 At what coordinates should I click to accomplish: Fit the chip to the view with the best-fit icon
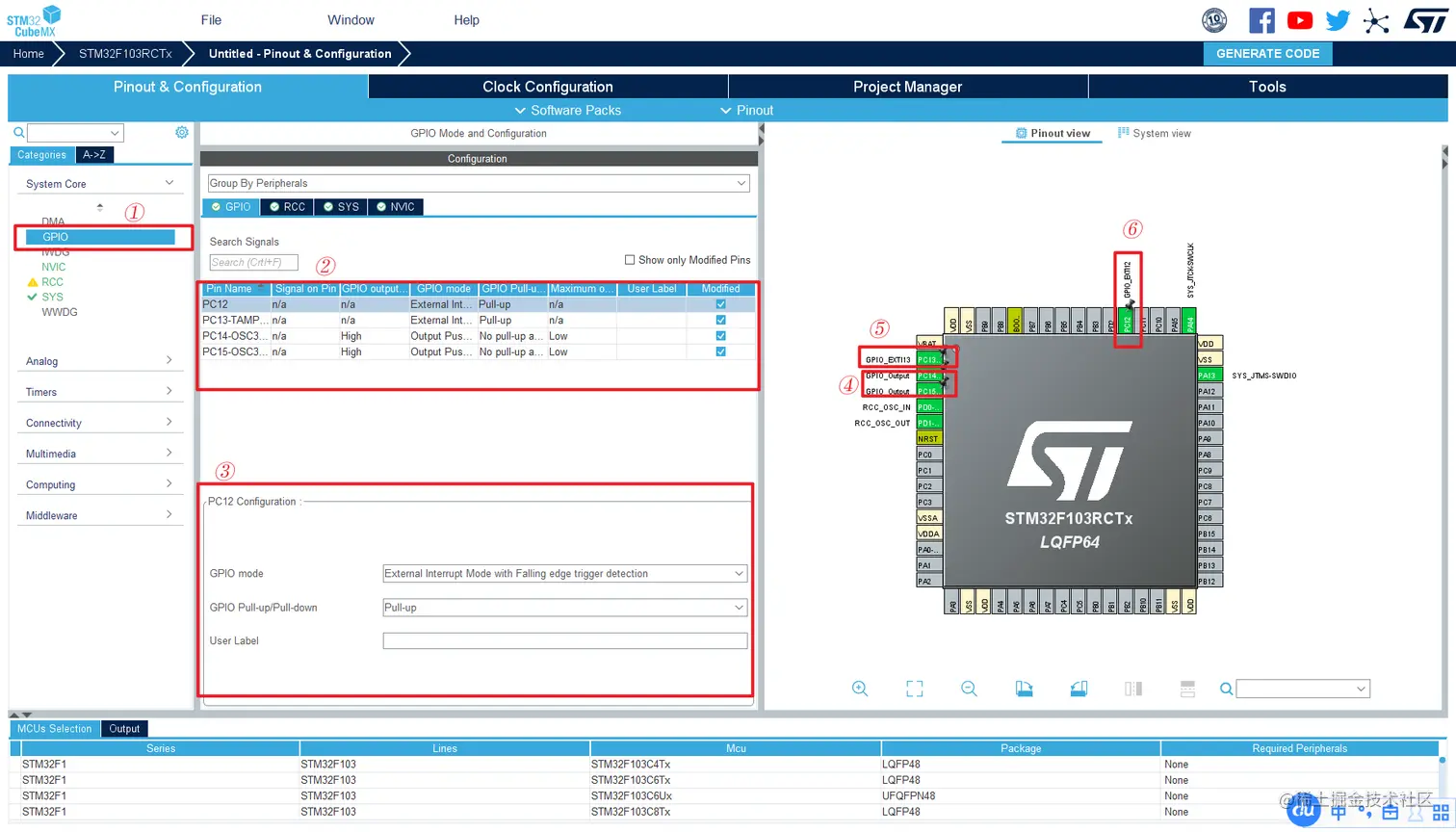[x=915, y=689]
